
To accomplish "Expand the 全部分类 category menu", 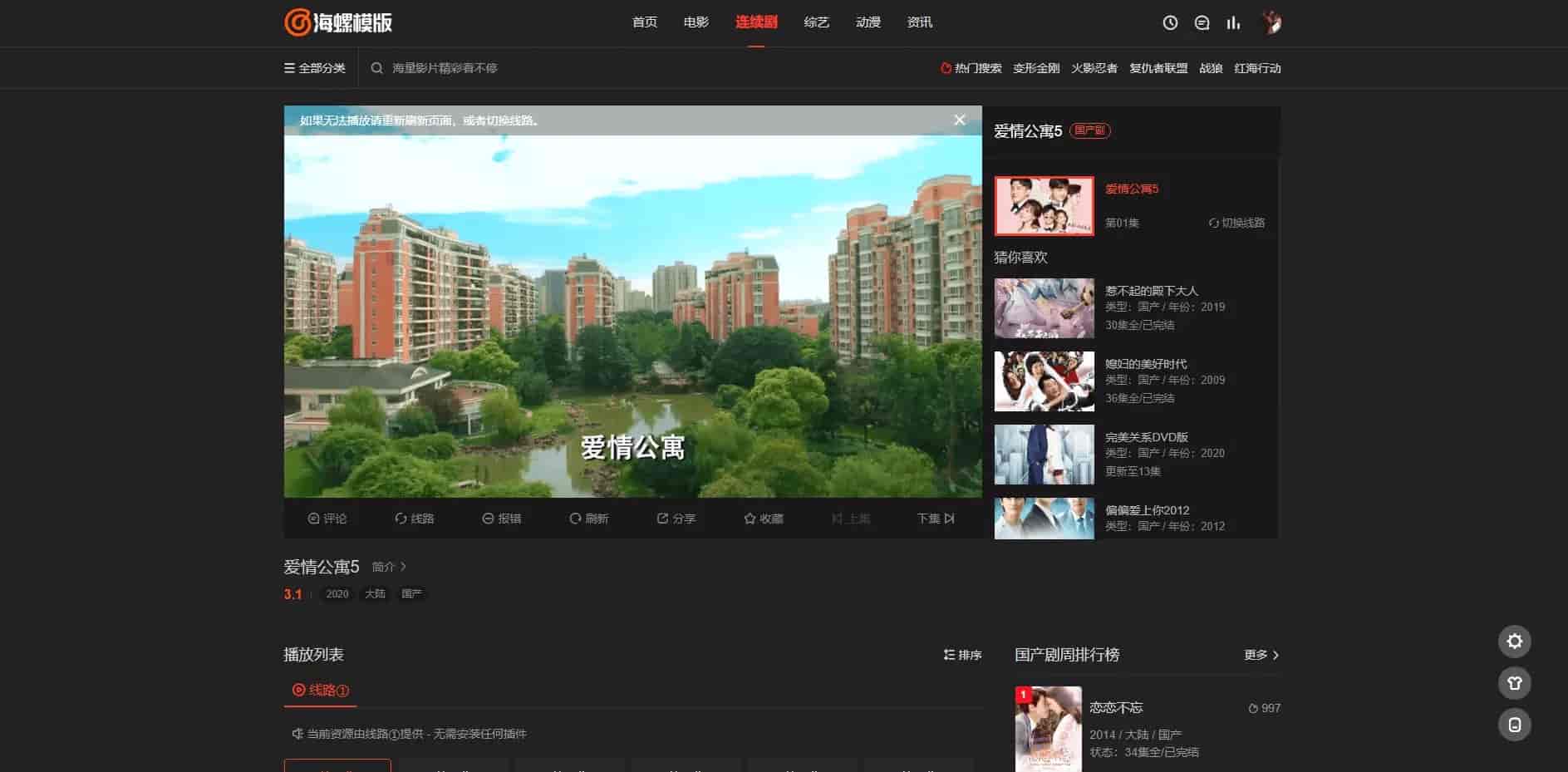I will (315, 68).
